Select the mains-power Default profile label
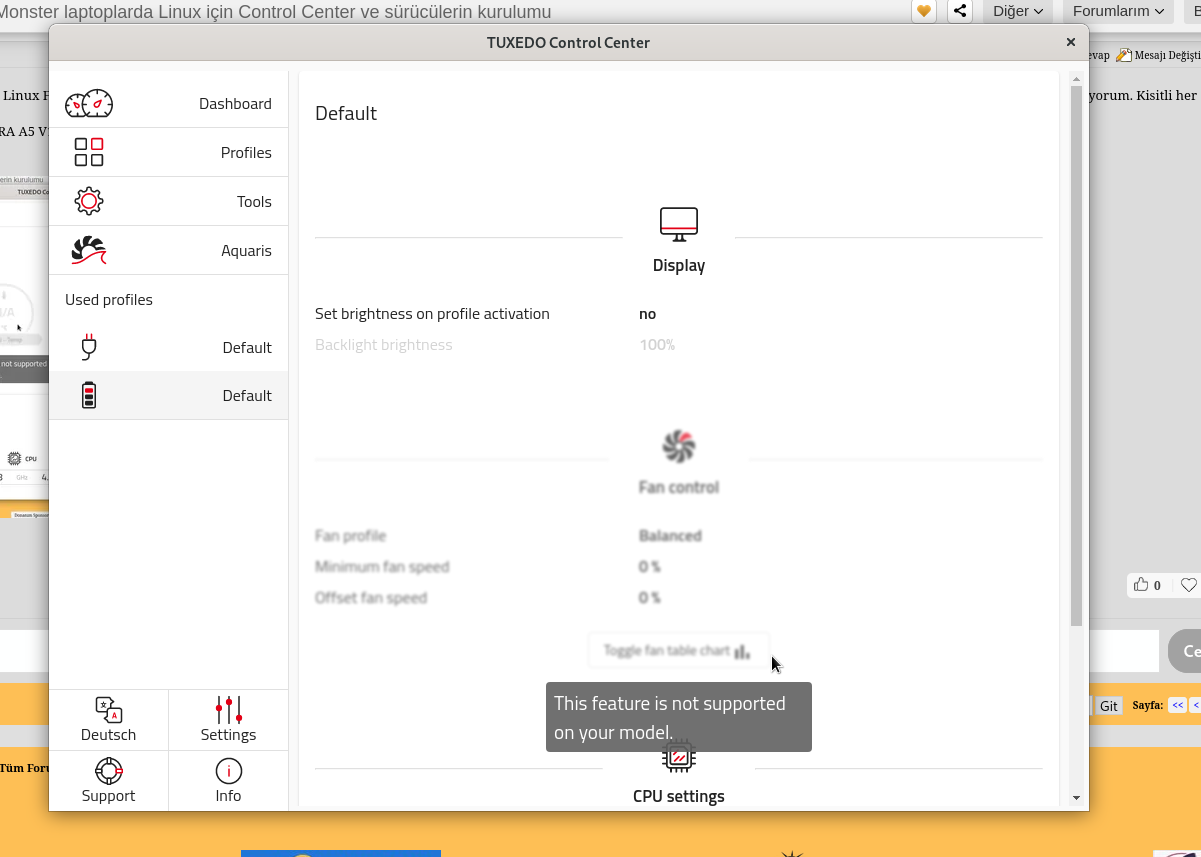The height and width of the screenshot is (857, 1201). [x=247, y=347]
